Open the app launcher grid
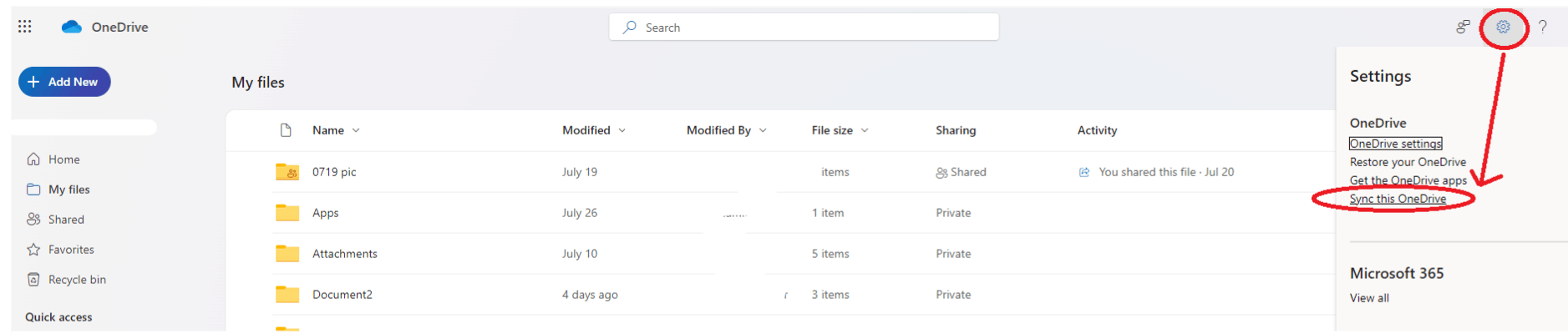Viewport: 1568px width, 334px height. pos(25,27)
